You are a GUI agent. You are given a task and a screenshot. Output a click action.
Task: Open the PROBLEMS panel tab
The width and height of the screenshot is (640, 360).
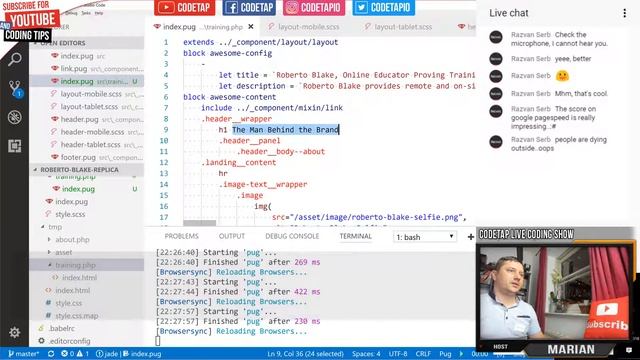coord(181,236)
